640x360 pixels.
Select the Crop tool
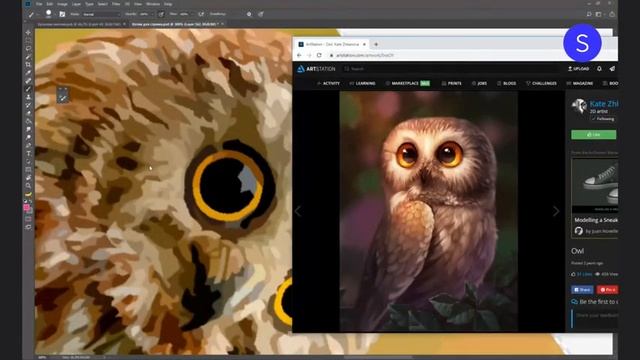click(28, 64)
